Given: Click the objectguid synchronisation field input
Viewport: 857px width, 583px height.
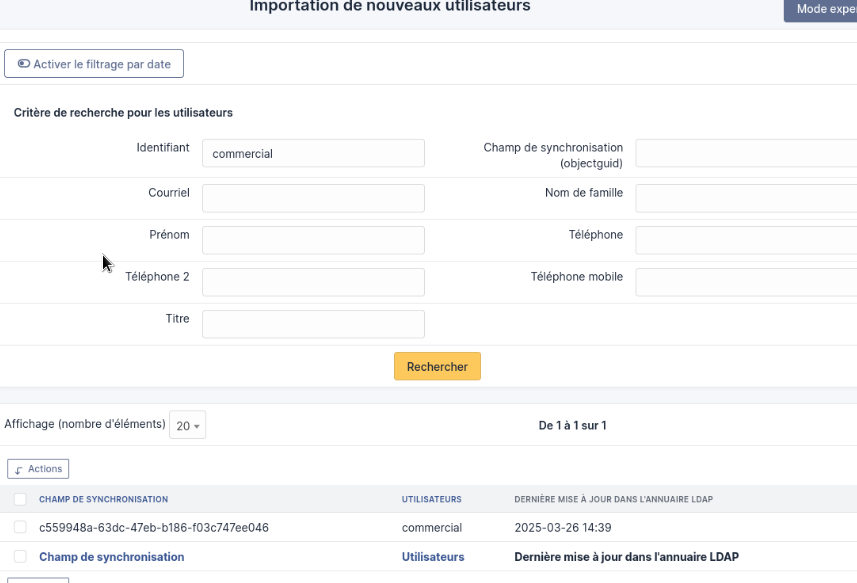Looking at the screenshot, I should (x=745, y=153).
